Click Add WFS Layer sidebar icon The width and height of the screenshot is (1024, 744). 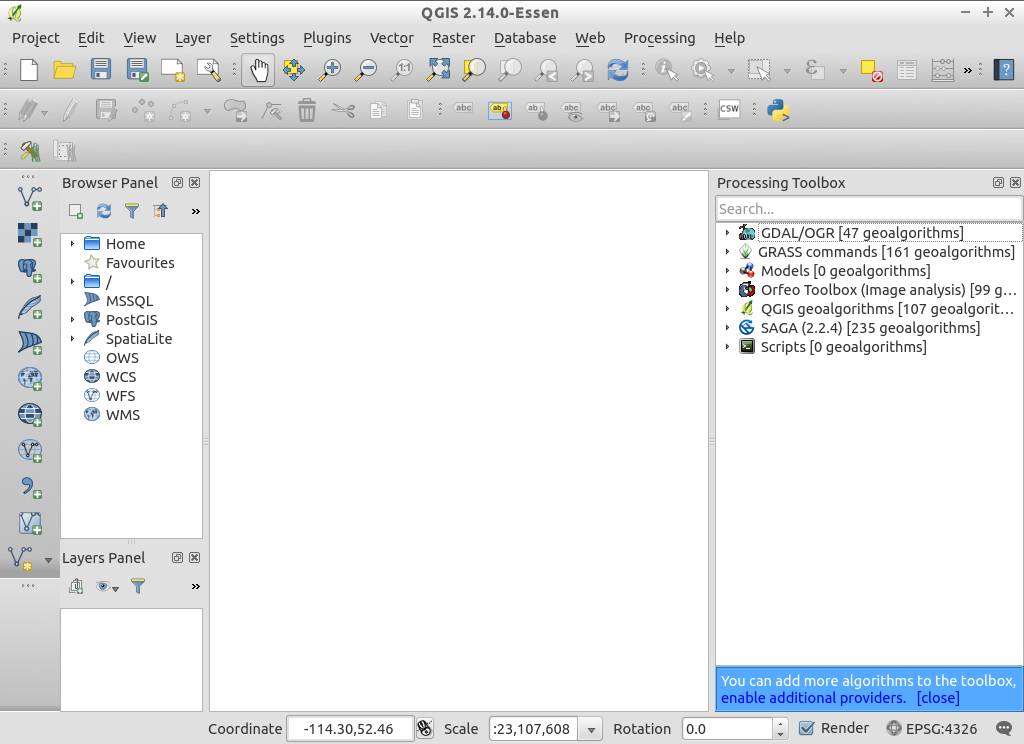[x=30, y=451]
